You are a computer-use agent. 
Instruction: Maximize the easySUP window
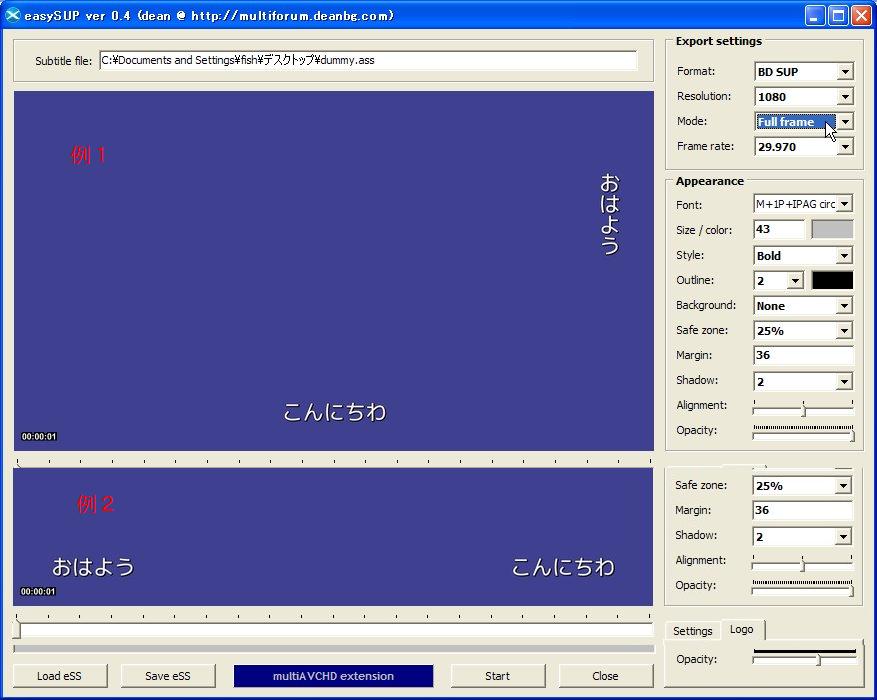click(x=838, y=16)
